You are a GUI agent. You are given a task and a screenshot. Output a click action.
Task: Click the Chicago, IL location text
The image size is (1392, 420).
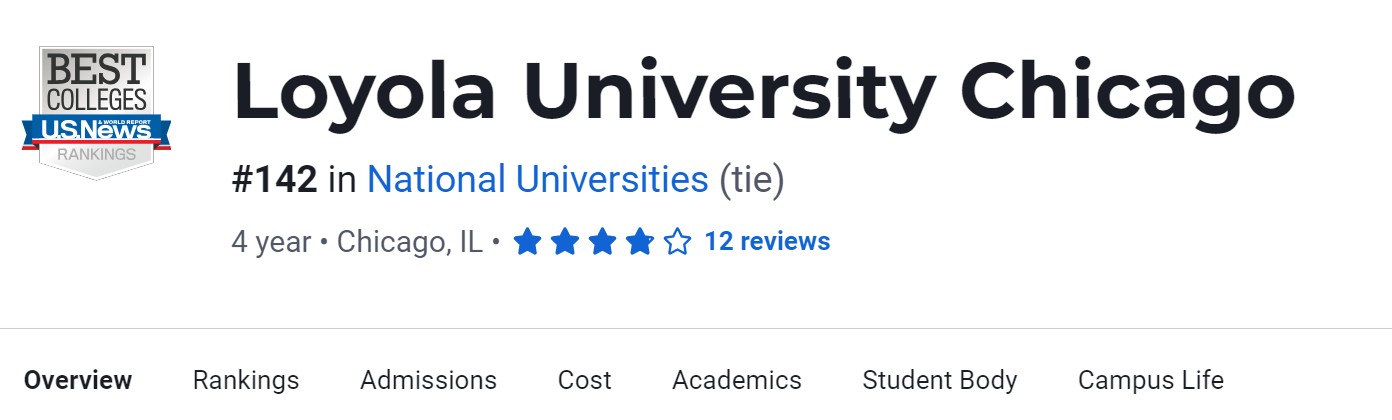410,242
